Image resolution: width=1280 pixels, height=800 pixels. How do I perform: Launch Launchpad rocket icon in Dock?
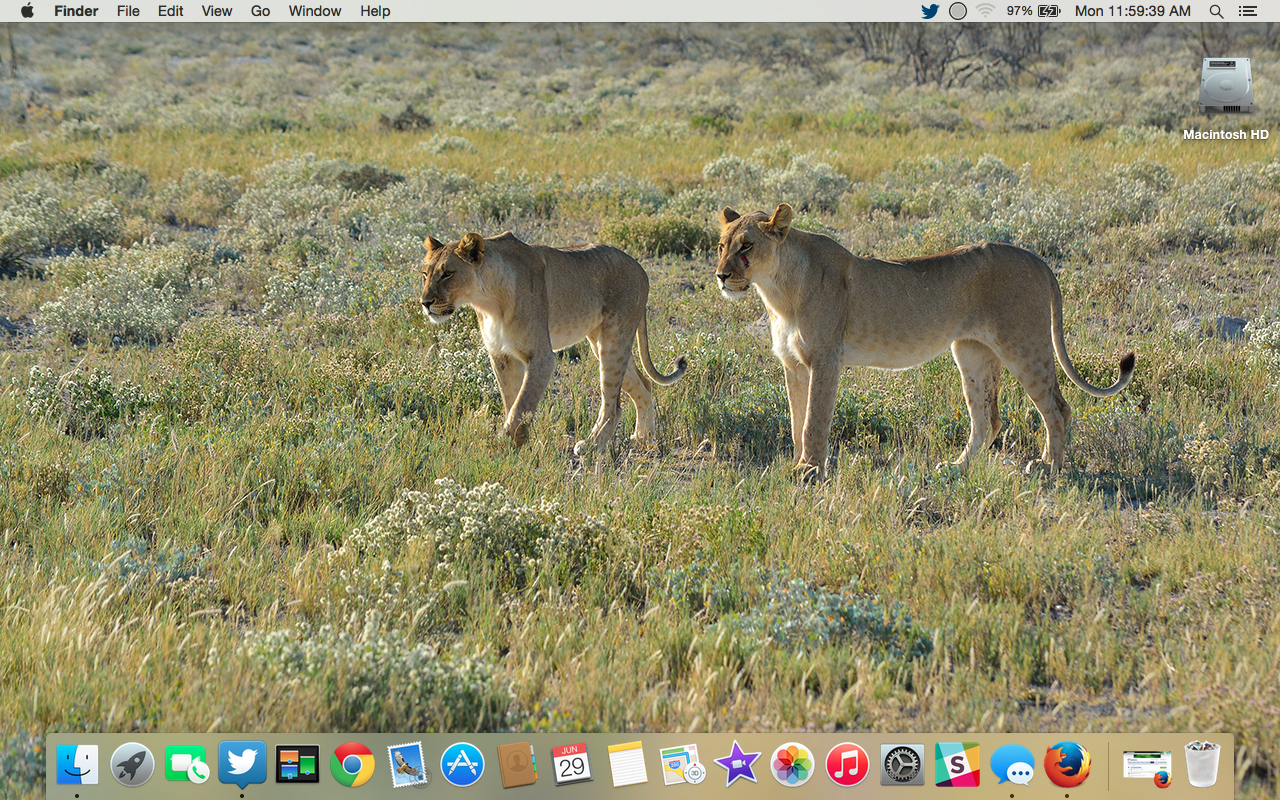click(132, 765)
